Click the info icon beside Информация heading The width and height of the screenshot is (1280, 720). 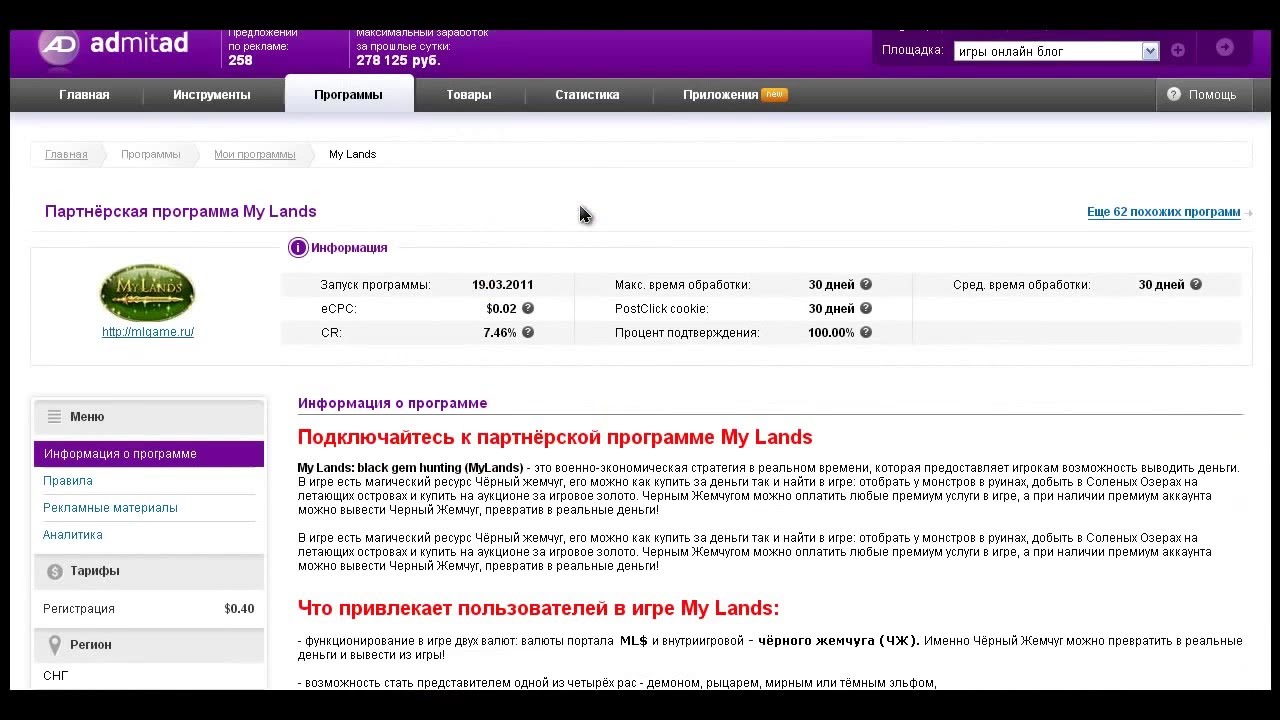pos(298,248)
